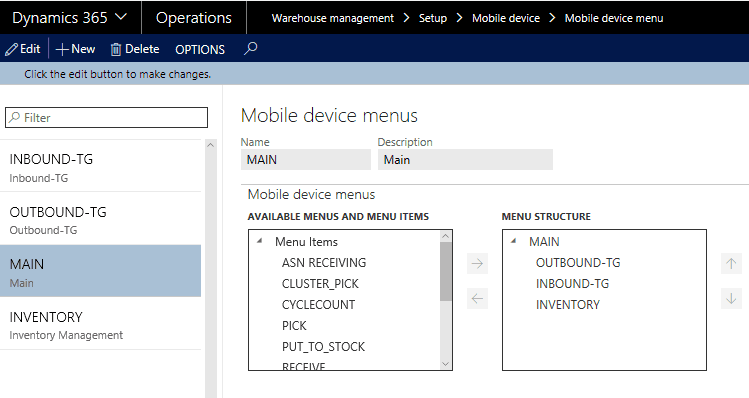
Task: Click the up arrow of the available items scrollbar
Action: 446,236
